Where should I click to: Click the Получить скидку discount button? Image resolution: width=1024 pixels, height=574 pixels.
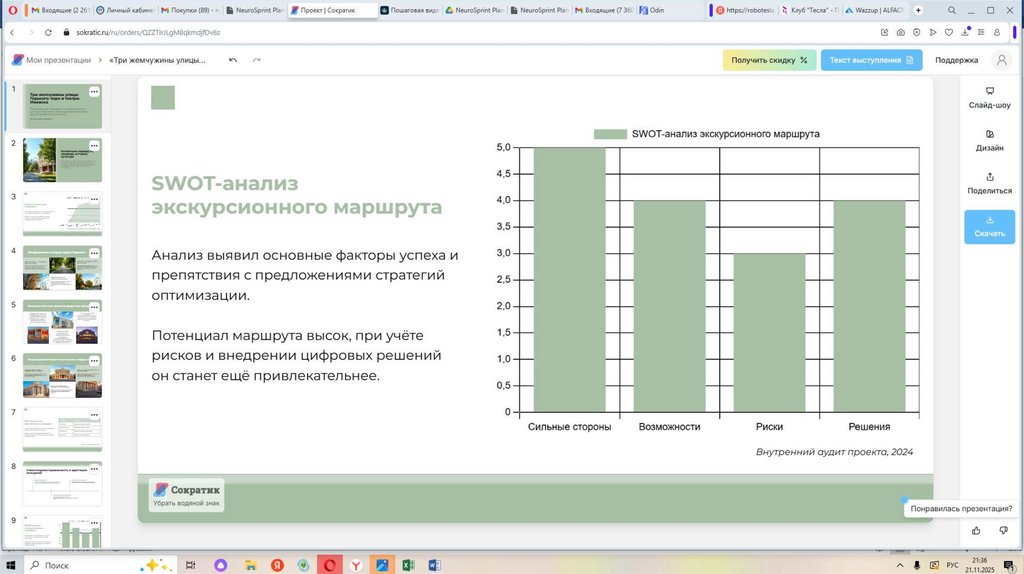point(769,60)
